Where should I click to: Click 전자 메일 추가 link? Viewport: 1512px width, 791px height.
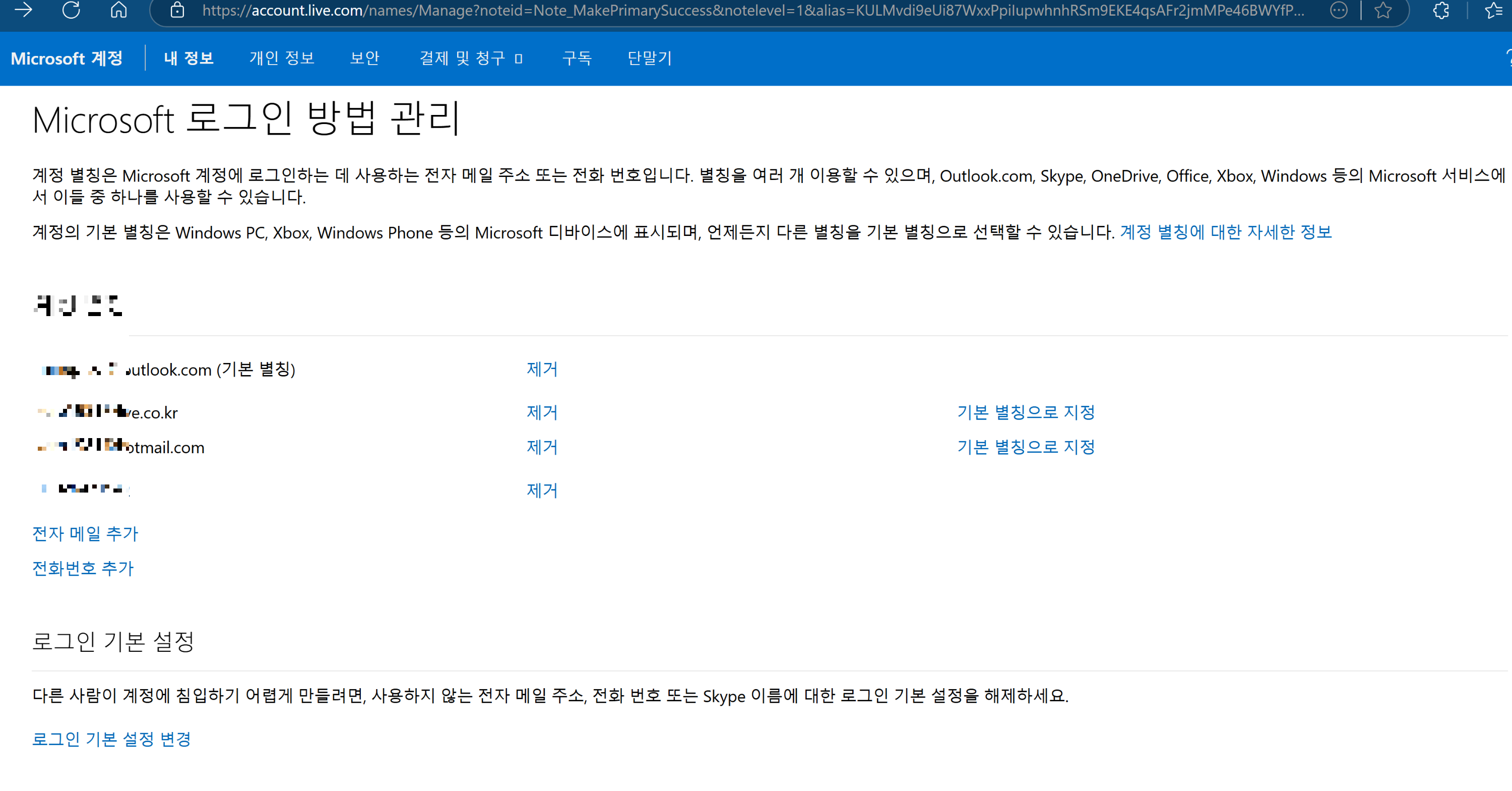click(85, 533)
